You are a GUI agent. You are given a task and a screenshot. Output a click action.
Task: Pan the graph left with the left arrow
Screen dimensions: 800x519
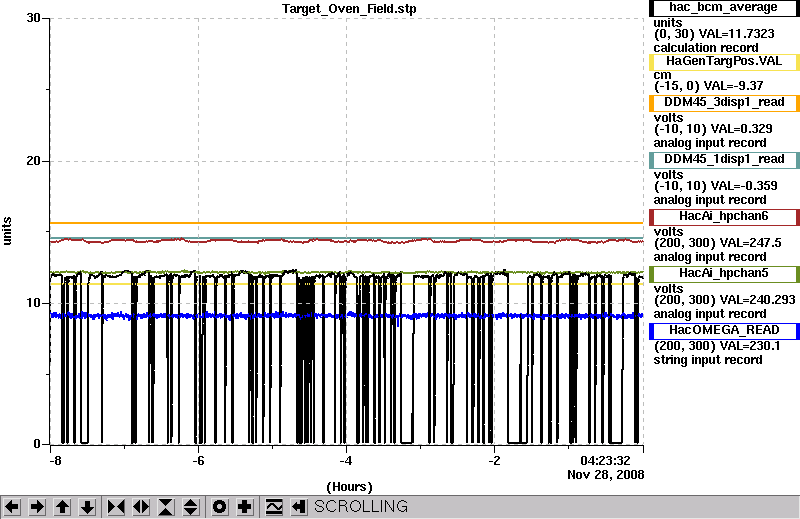(x=12, y=507)
